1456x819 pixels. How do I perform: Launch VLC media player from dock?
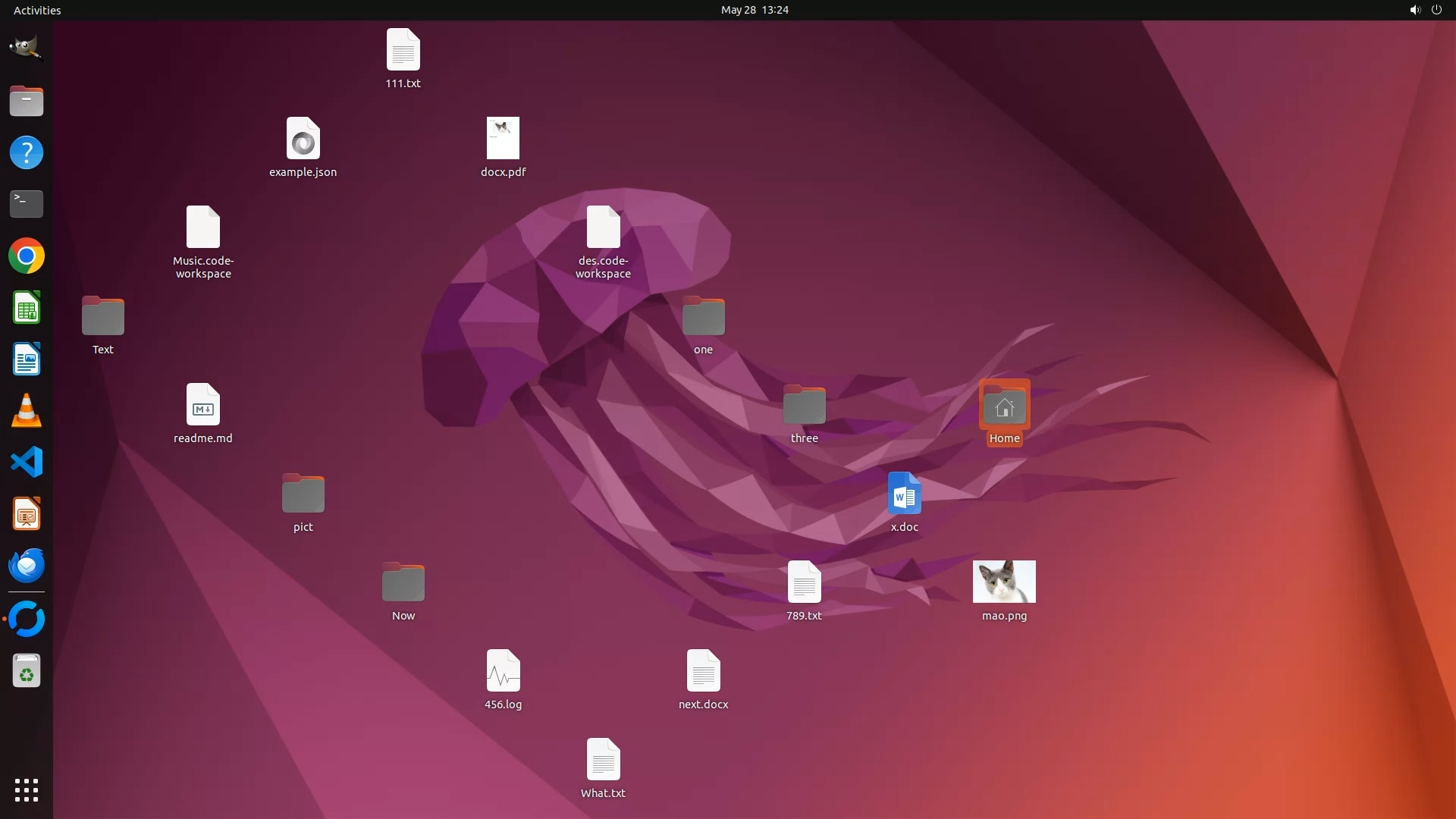point(26,411)
